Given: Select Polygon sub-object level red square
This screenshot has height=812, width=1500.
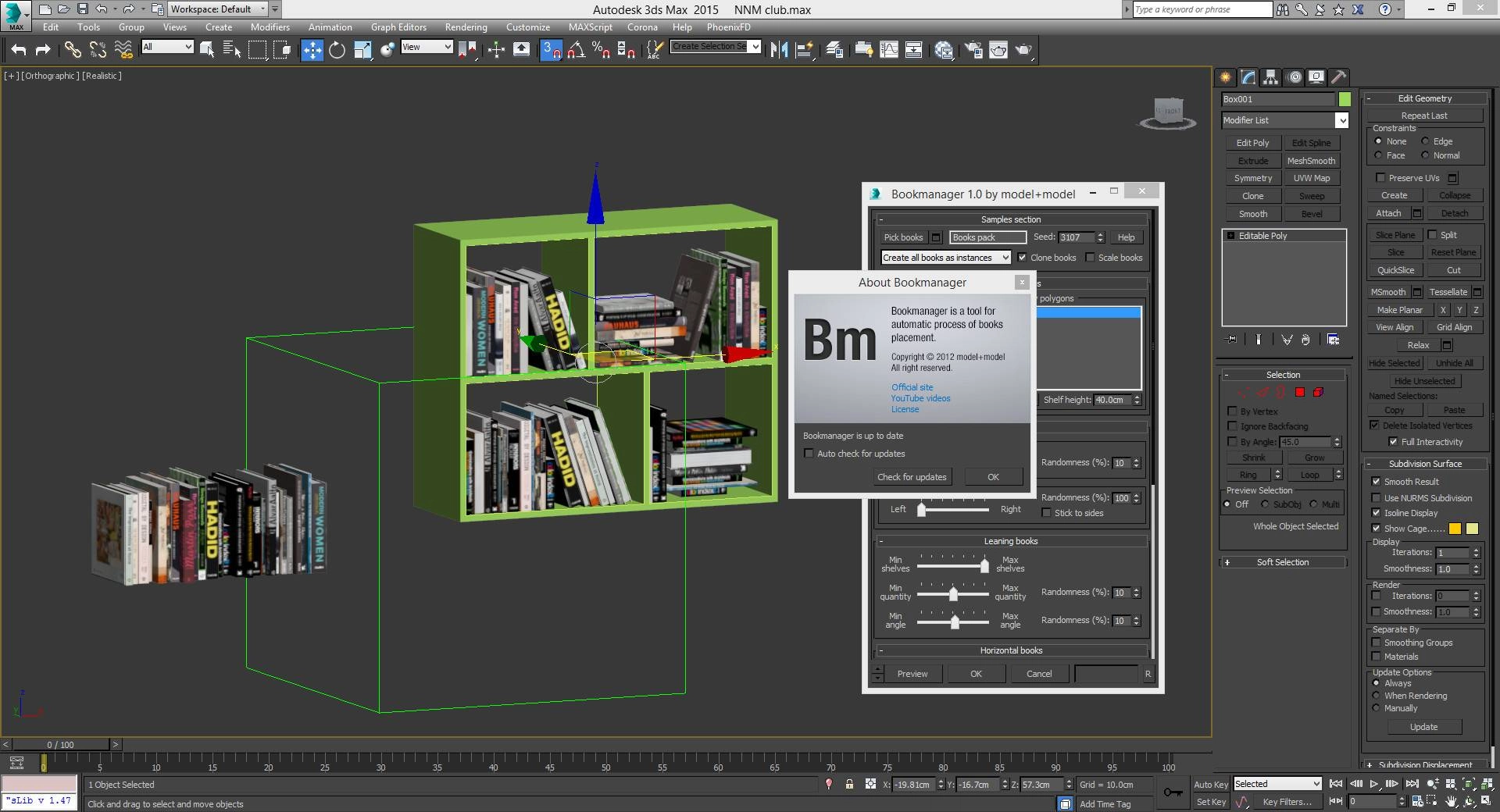Looking at the screenshot, I should [1300, 392].
